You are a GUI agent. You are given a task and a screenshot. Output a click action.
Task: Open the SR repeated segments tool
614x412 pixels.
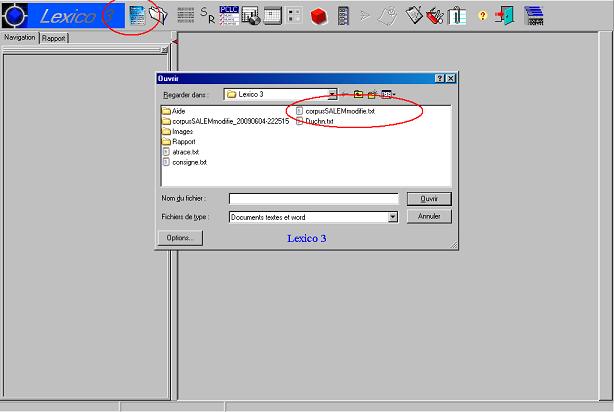click(x=208, y=15)
